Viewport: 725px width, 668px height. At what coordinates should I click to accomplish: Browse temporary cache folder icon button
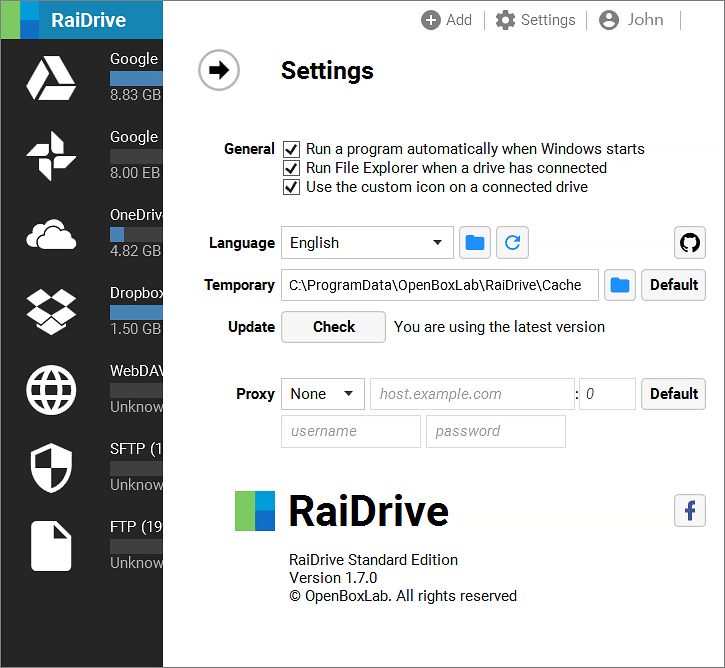coord(620,285)
